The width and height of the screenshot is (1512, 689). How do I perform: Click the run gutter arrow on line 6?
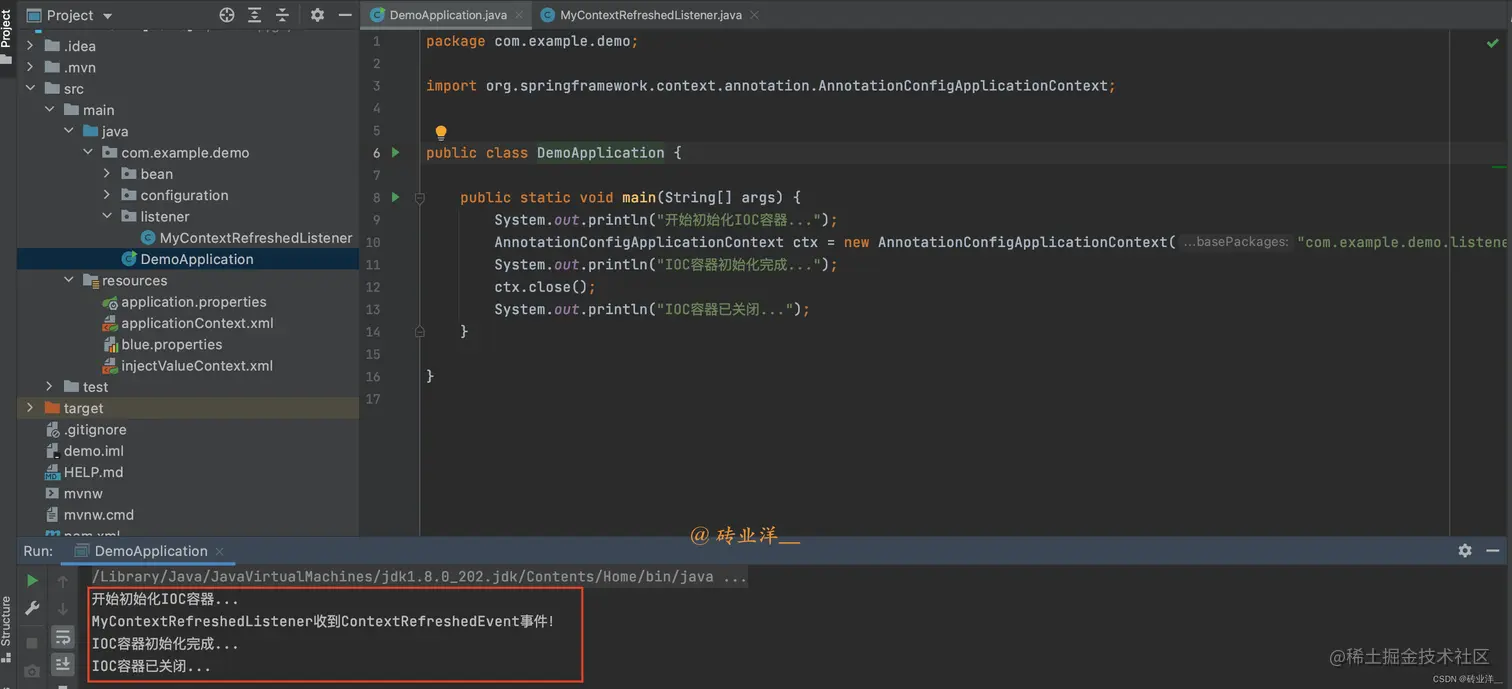pos(396,153)
